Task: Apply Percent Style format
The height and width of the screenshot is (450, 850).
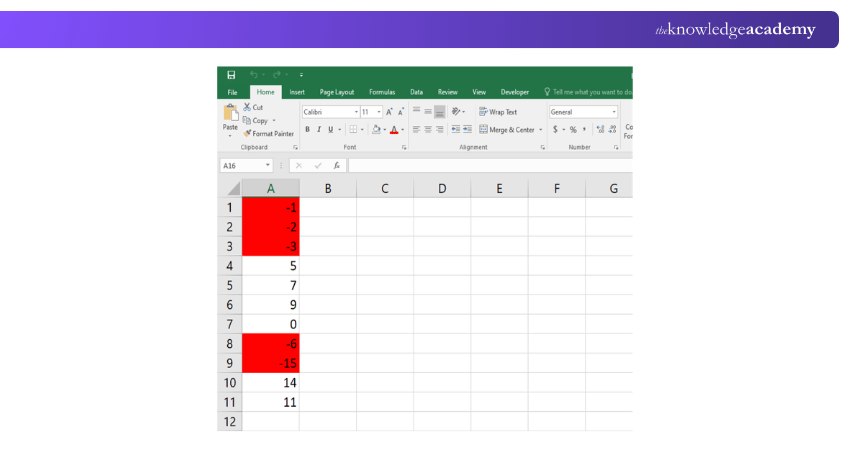Action: (573, 130)
